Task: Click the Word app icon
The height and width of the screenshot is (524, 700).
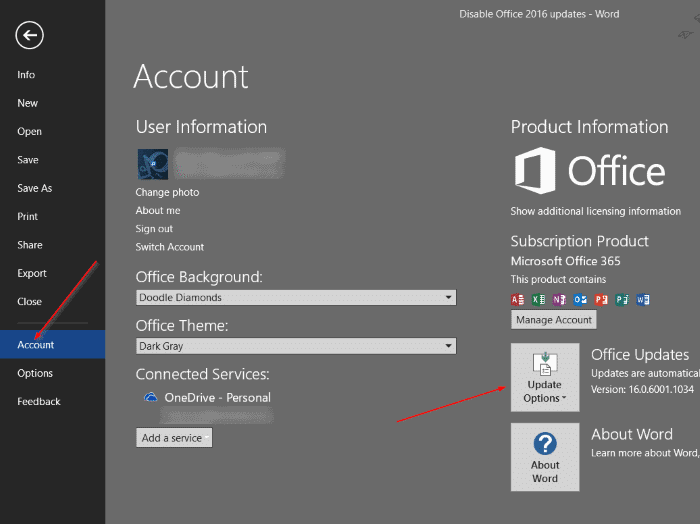Action: pos(643,299)
